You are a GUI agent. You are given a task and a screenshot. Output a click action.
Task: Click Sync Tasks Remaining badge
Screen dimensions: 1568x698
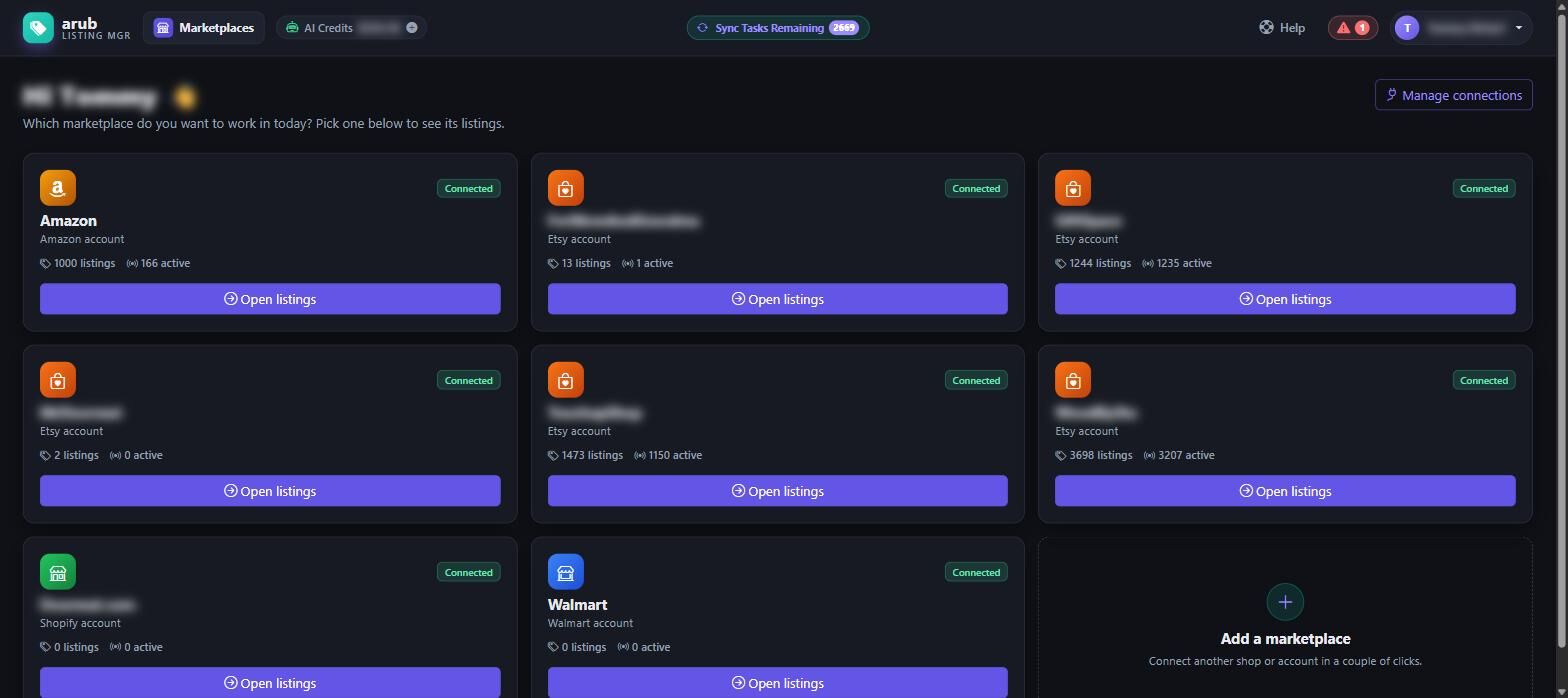778,28
